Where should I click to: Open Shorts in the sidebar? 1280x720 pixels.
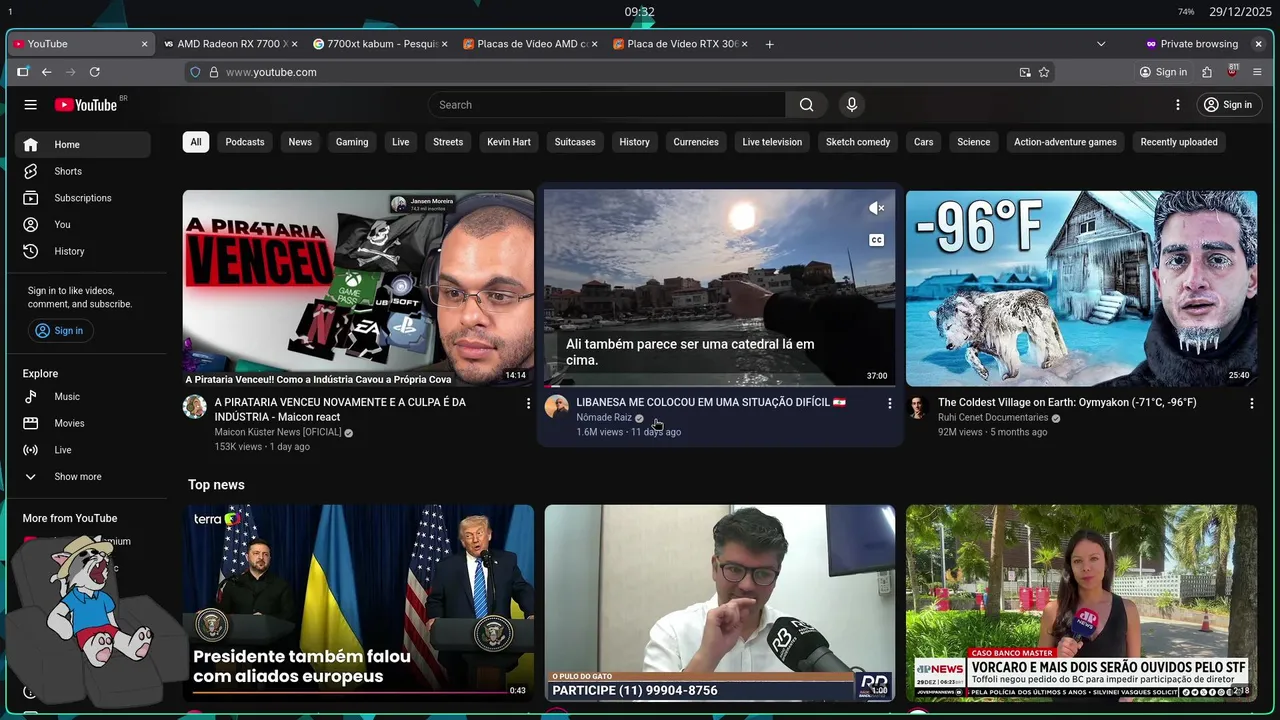pos(83,171)
